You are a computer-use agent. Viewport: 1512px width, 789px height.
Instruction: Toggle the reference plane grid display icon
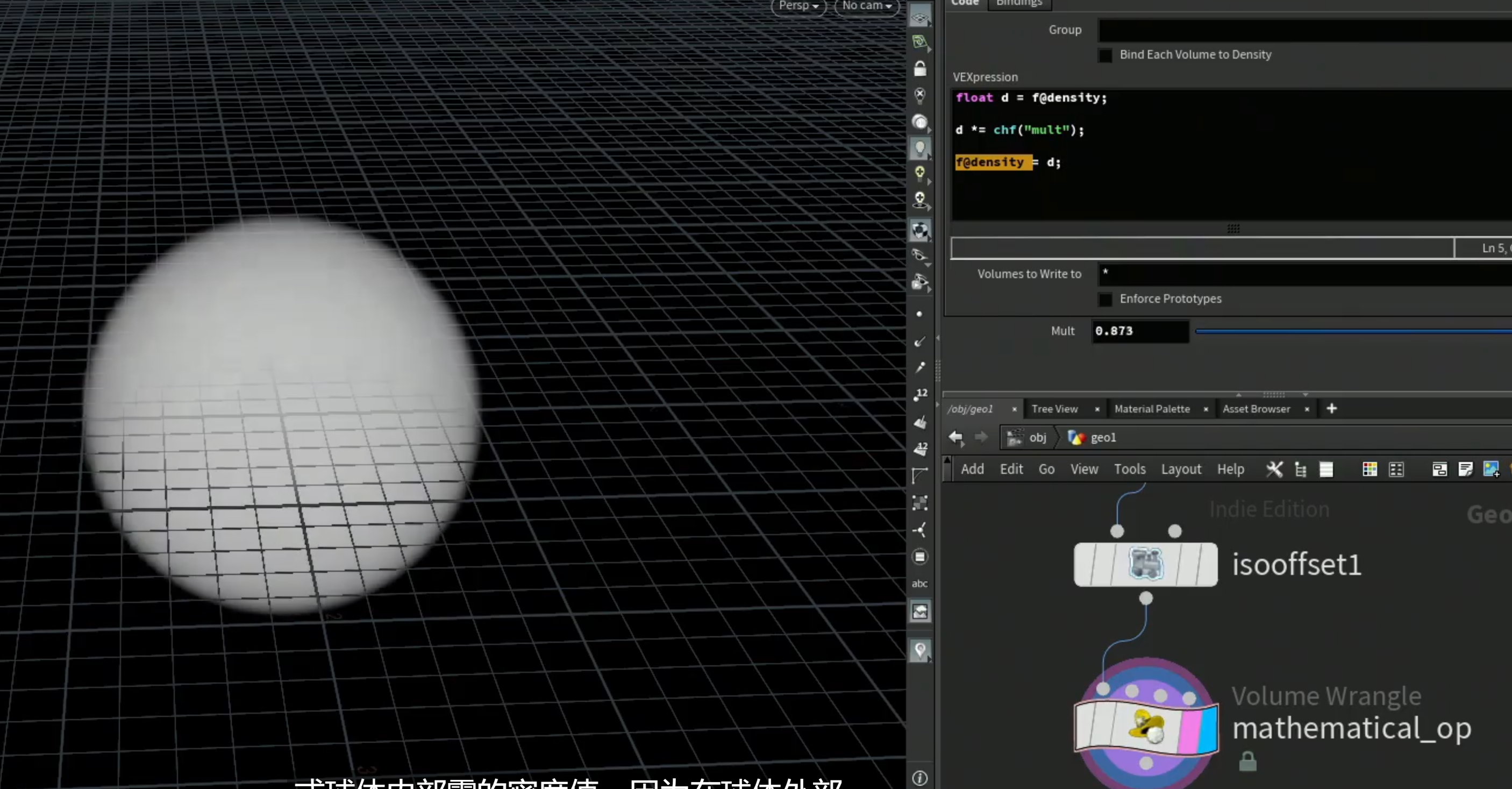pyautogui.click(x=920, y=17)
